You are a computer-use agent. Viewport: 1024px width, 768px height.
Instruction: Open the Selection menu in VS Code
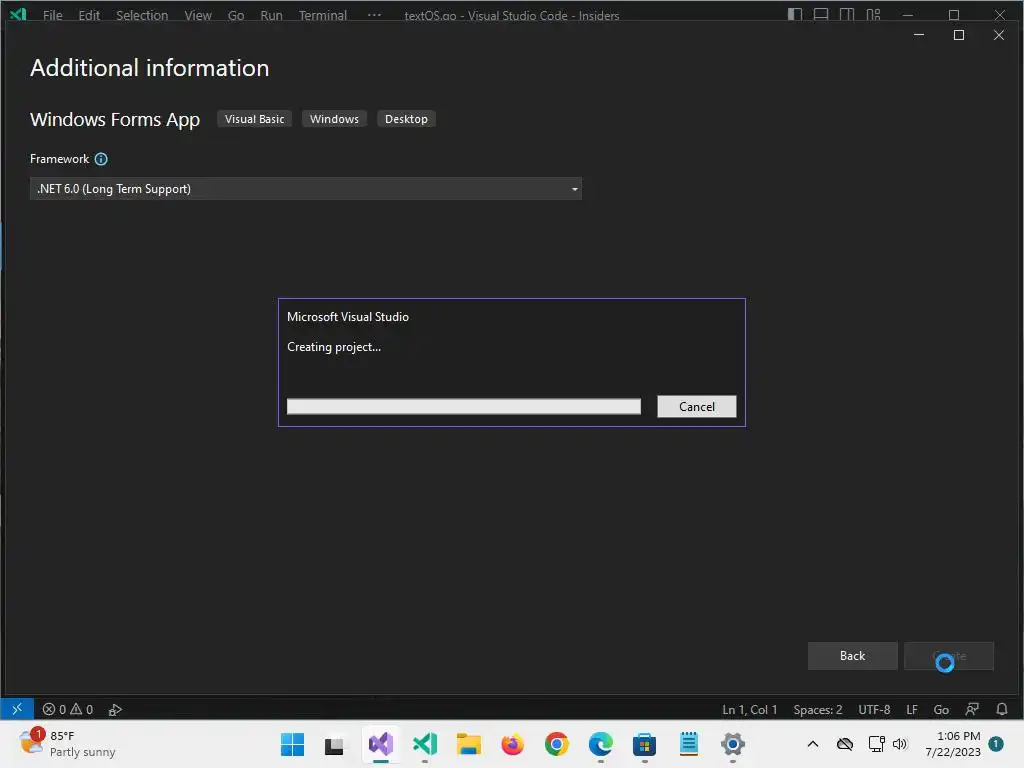click(142, 15)
